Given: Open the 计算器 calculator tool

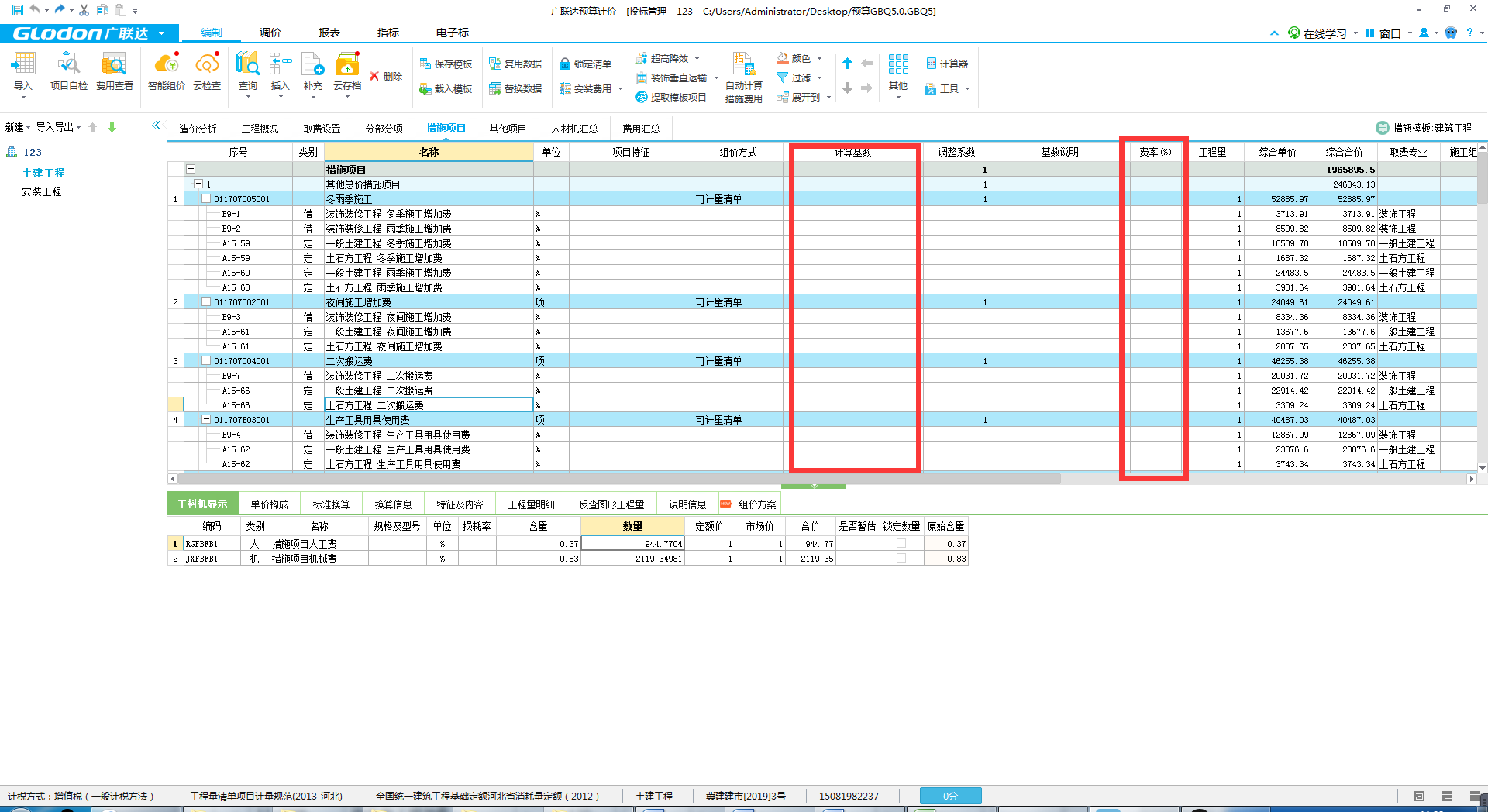Looking at the screenshot, I should 947,64.
